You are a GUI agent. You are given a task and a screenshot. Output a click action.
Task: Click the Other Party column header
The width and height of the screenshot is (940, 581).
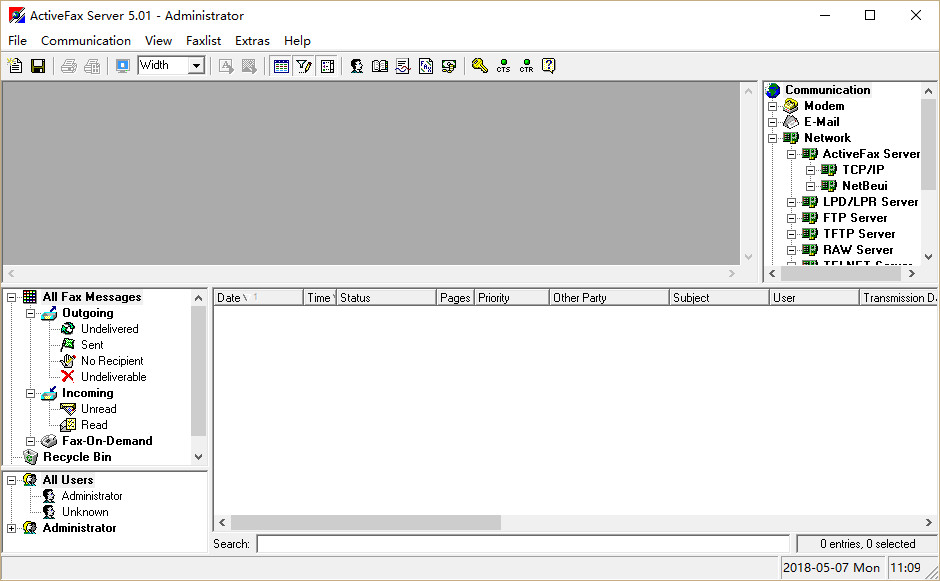pos(607,298)
